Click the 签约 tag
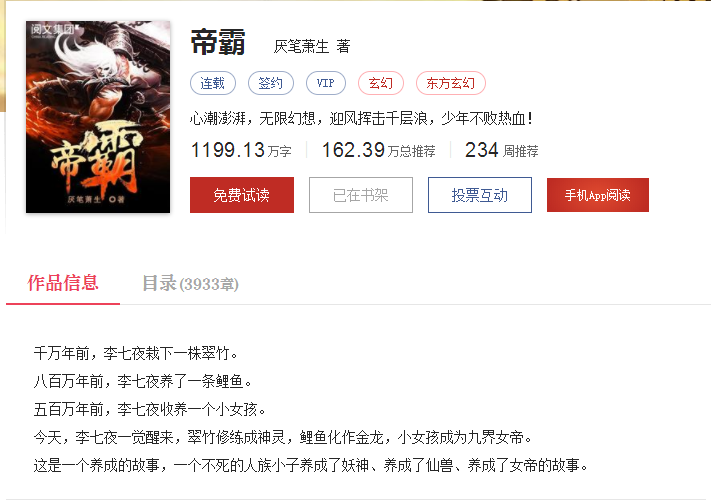Viewport: 711px width, 500px height. coord(271,83)
